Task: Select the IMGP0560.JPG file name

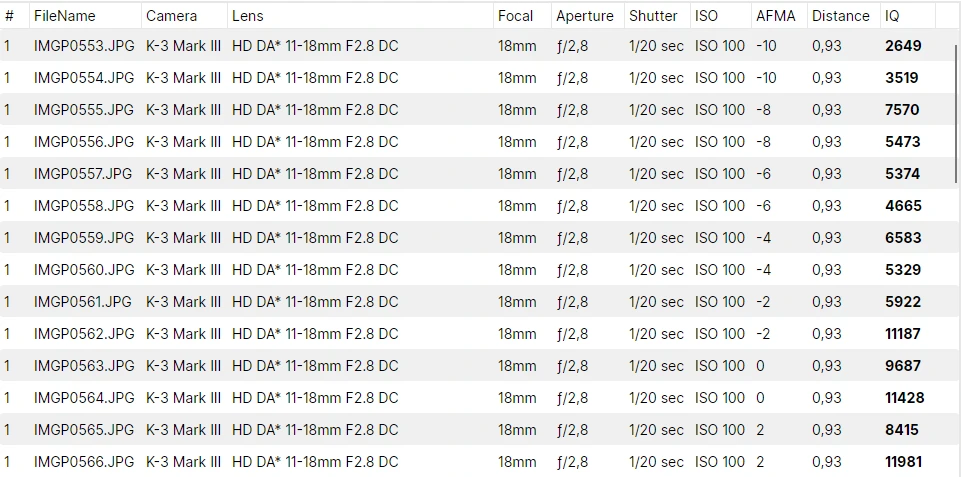Action: click(84, 270)
